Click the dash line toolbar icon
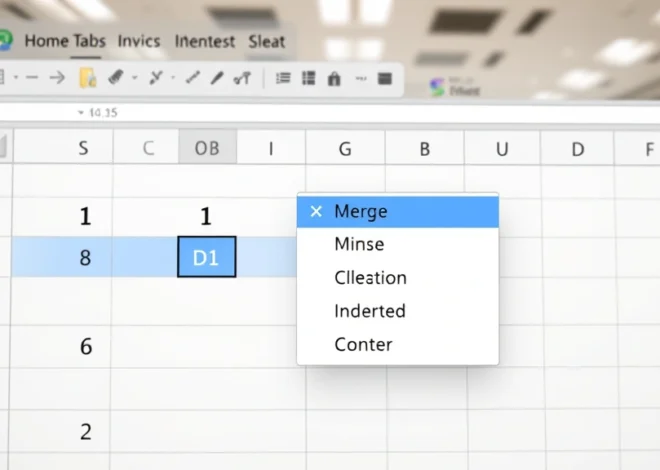Screen dimensions: 660x470 pos(32,77)
